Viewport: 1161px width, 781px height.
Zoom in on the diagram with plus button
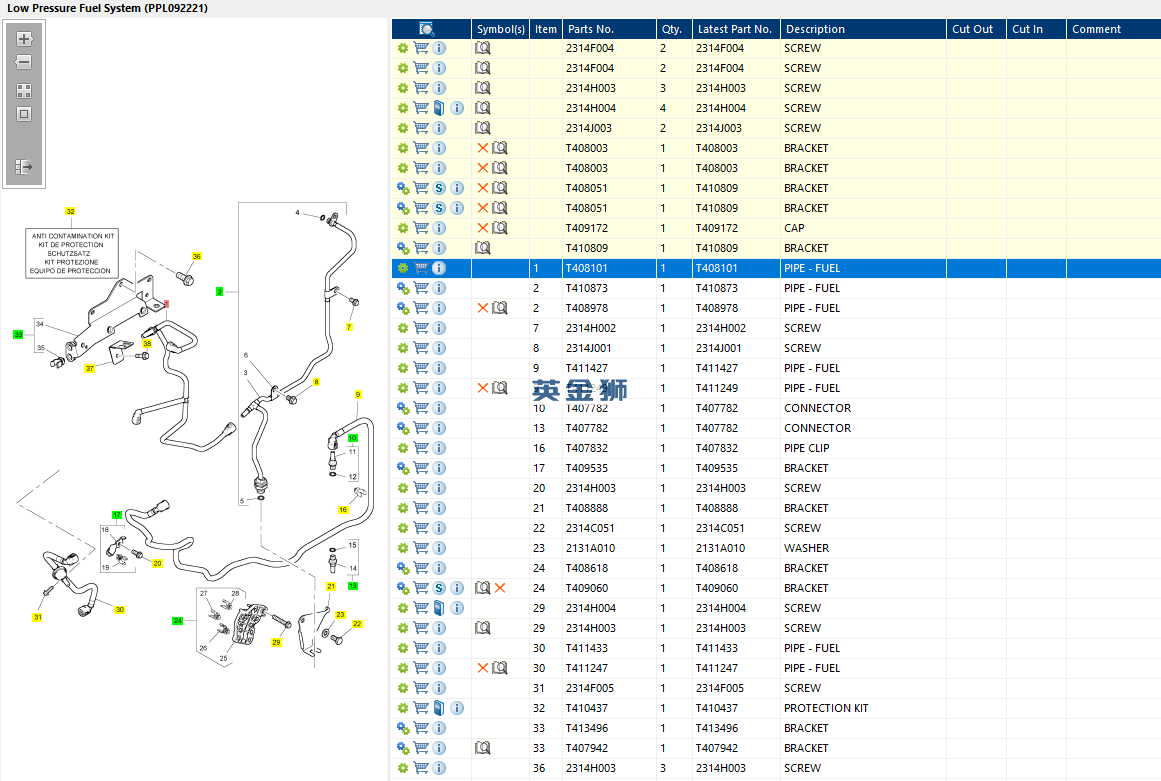click(x=24, y=39)
